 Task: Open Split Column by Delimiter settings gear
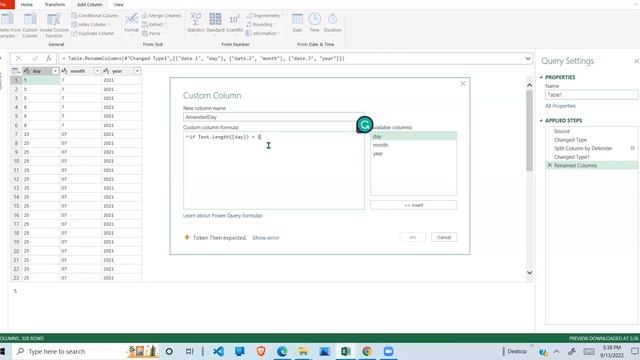tap(632, 148)
